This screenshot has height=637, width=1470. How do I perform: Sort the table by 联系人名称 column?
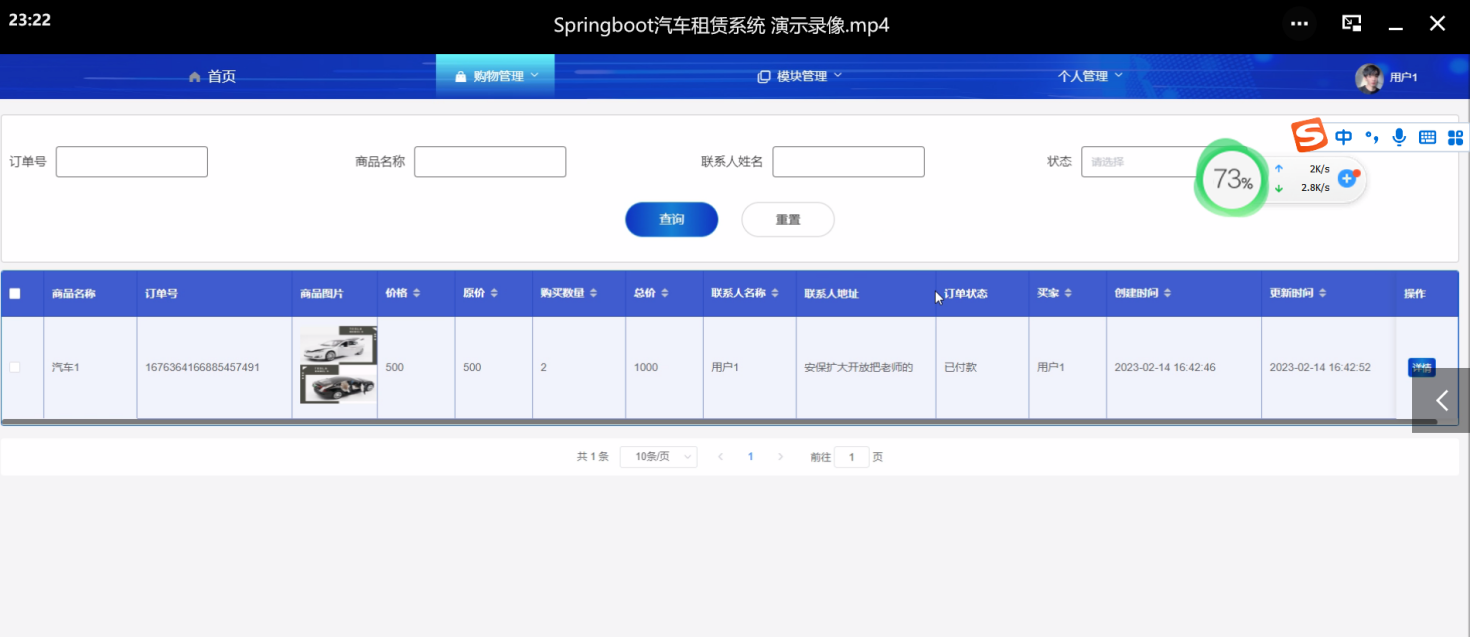coord(775,293)
